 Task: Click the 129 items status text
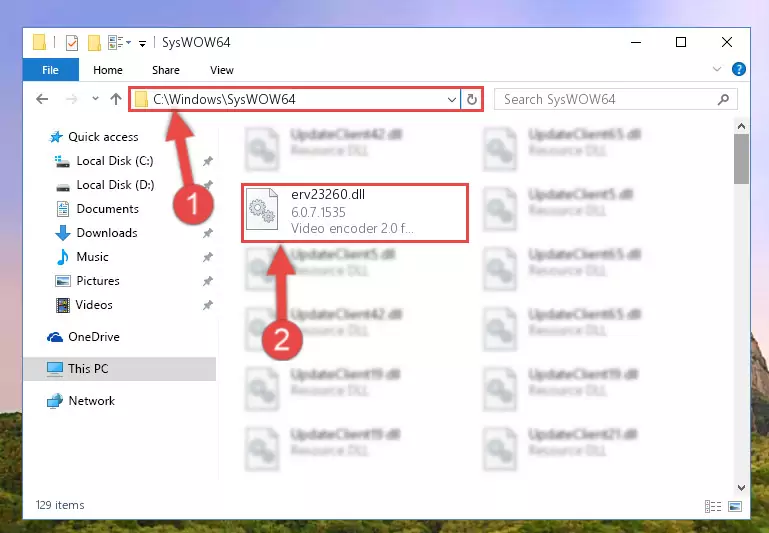coord(60,505)
